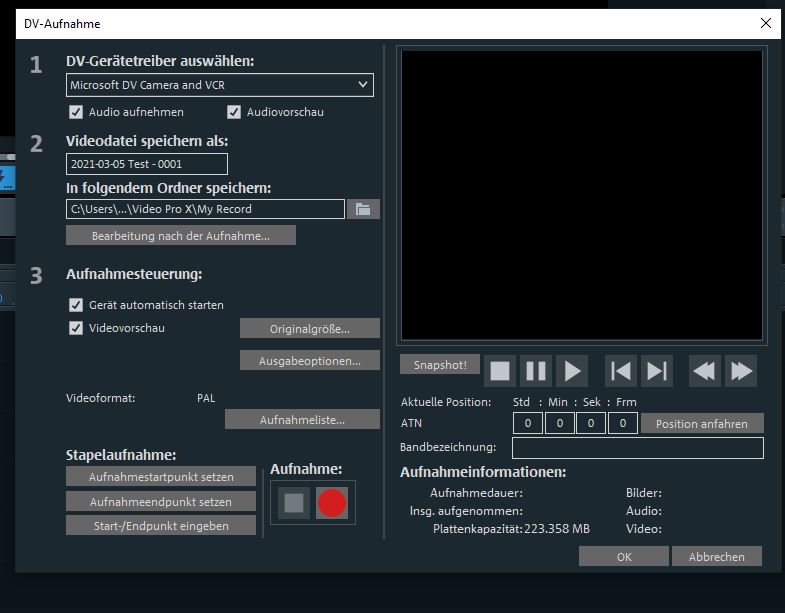This screenshot has width=785, height=613.
Task: Click the black video preview area
Action: click(582, 195)
